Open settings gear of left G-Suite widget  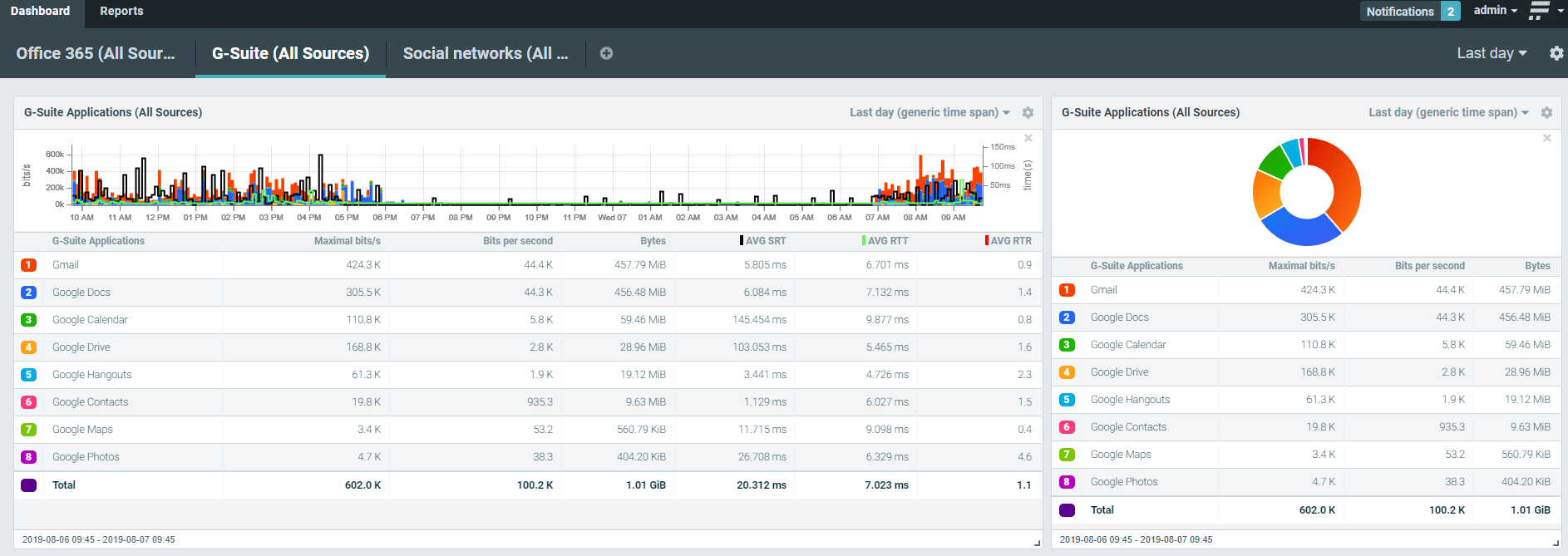coord(1028,113)
